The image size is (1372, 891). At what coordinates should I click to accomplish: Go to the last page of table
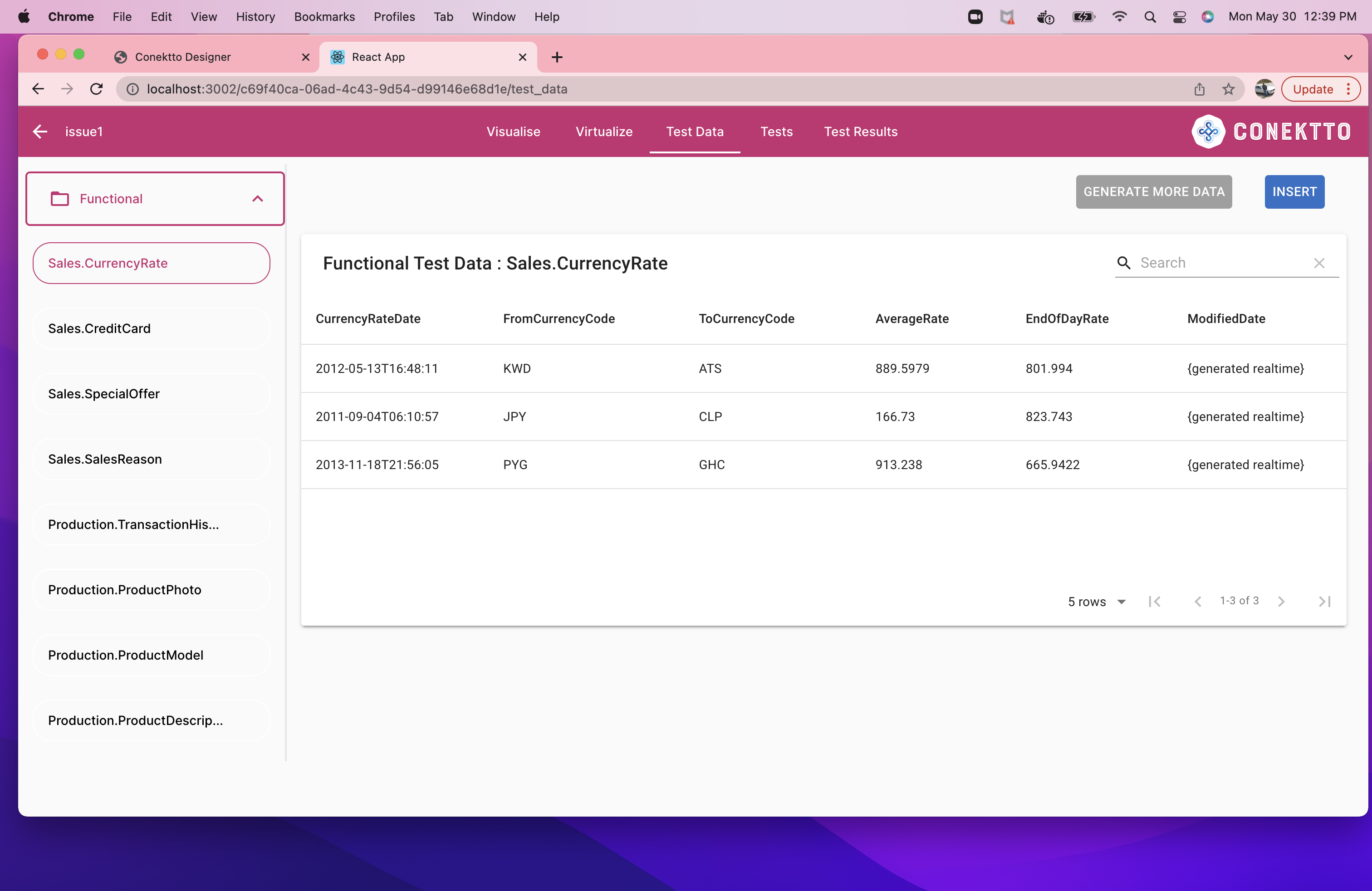pos(1324,601)
